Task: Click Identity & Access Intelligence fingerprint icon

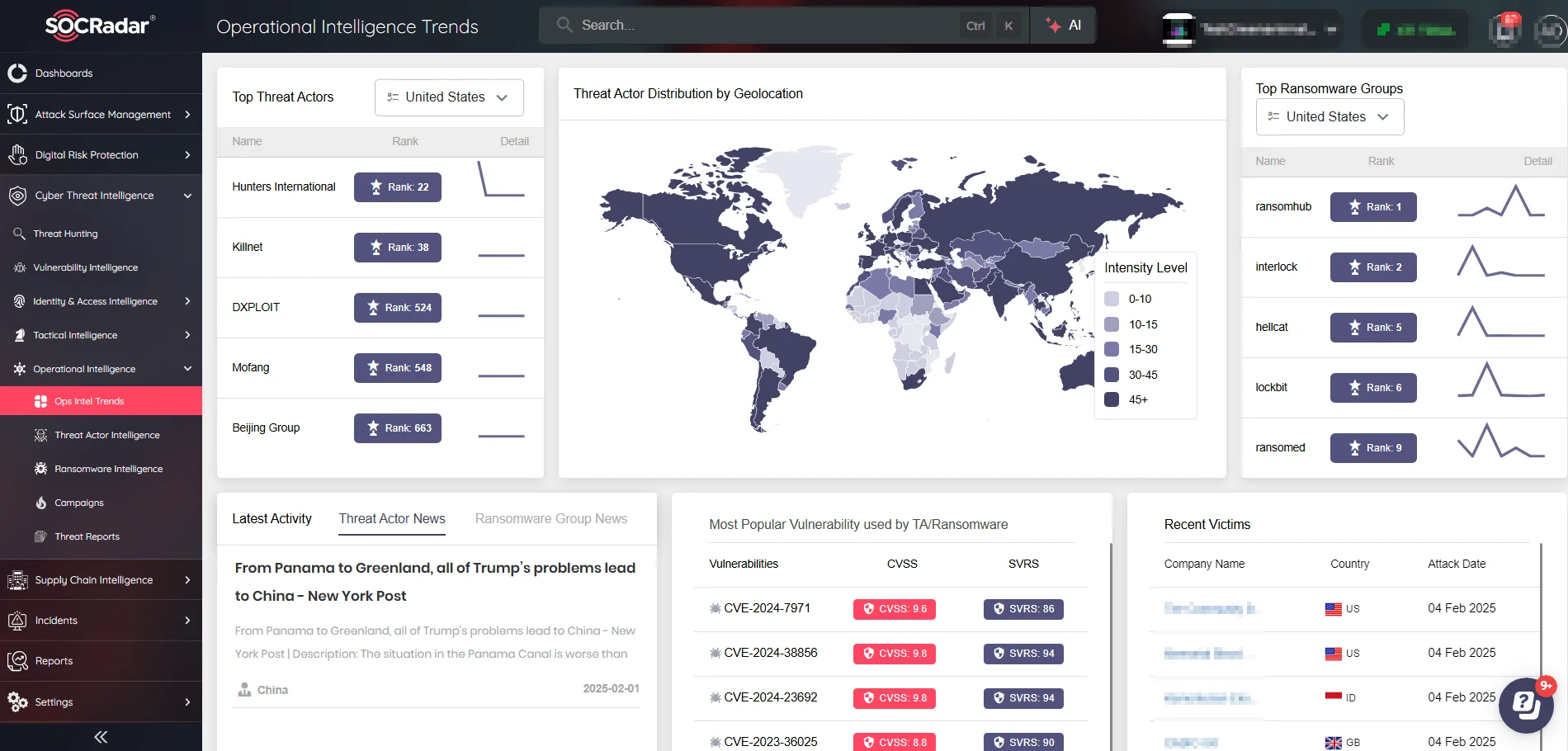Action: point(19,301)
